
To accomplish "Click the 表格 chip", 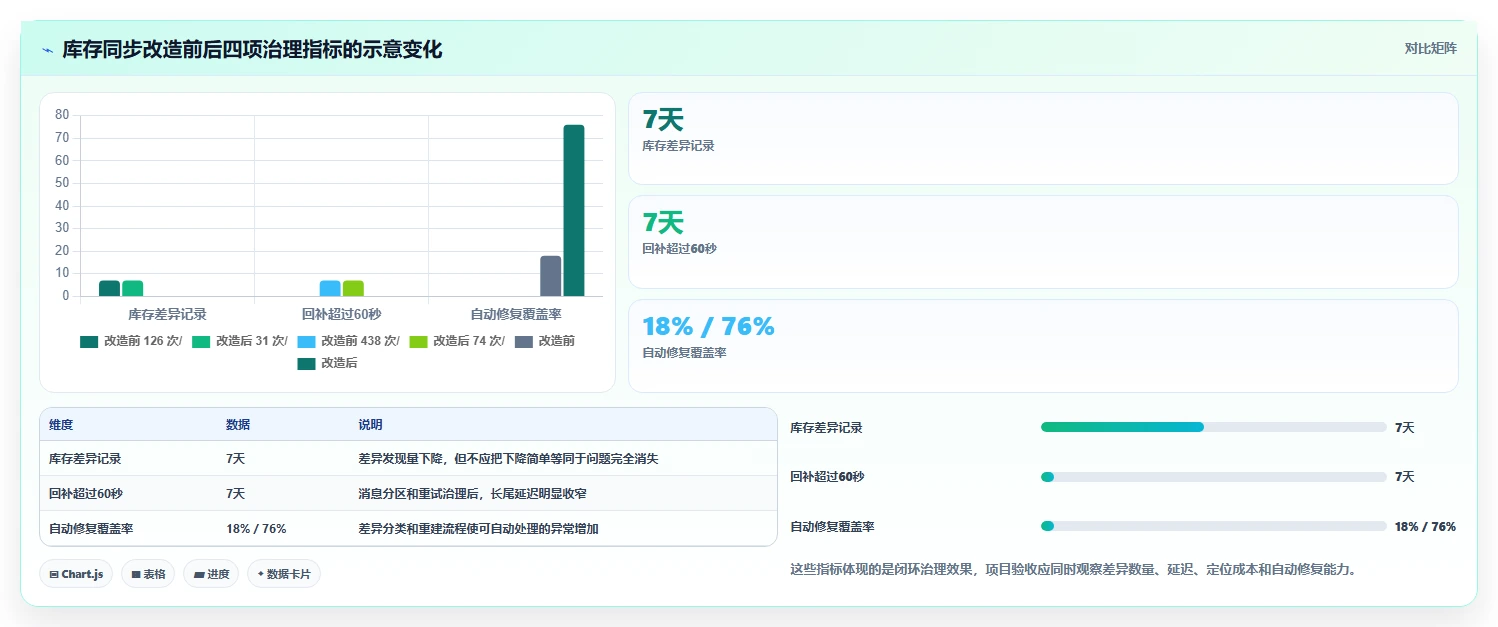I will pos(148,574).
